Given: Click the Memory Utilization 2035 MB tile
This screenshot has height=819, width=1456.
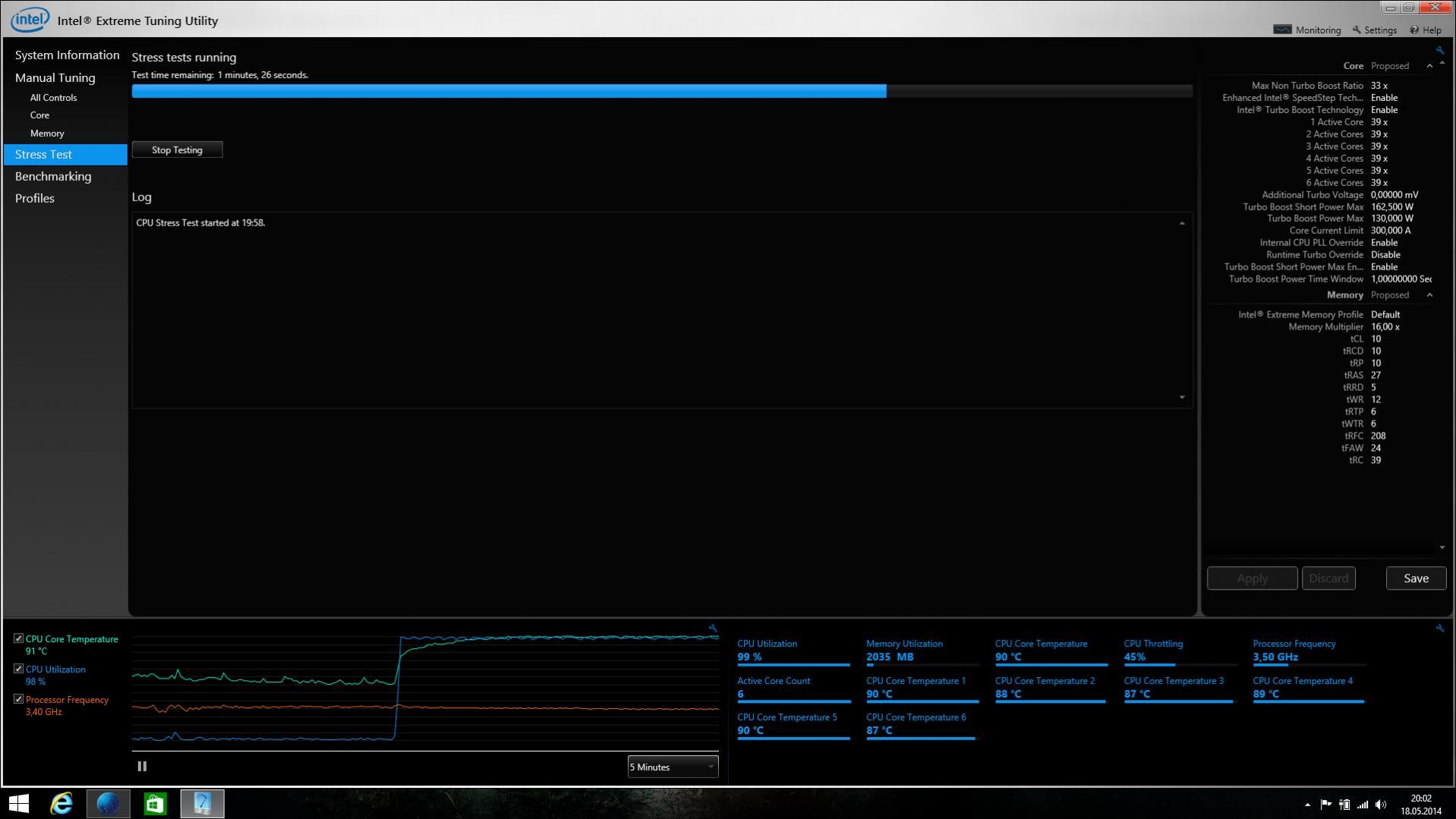Looking at the screenshot, I should pos(922,652).
